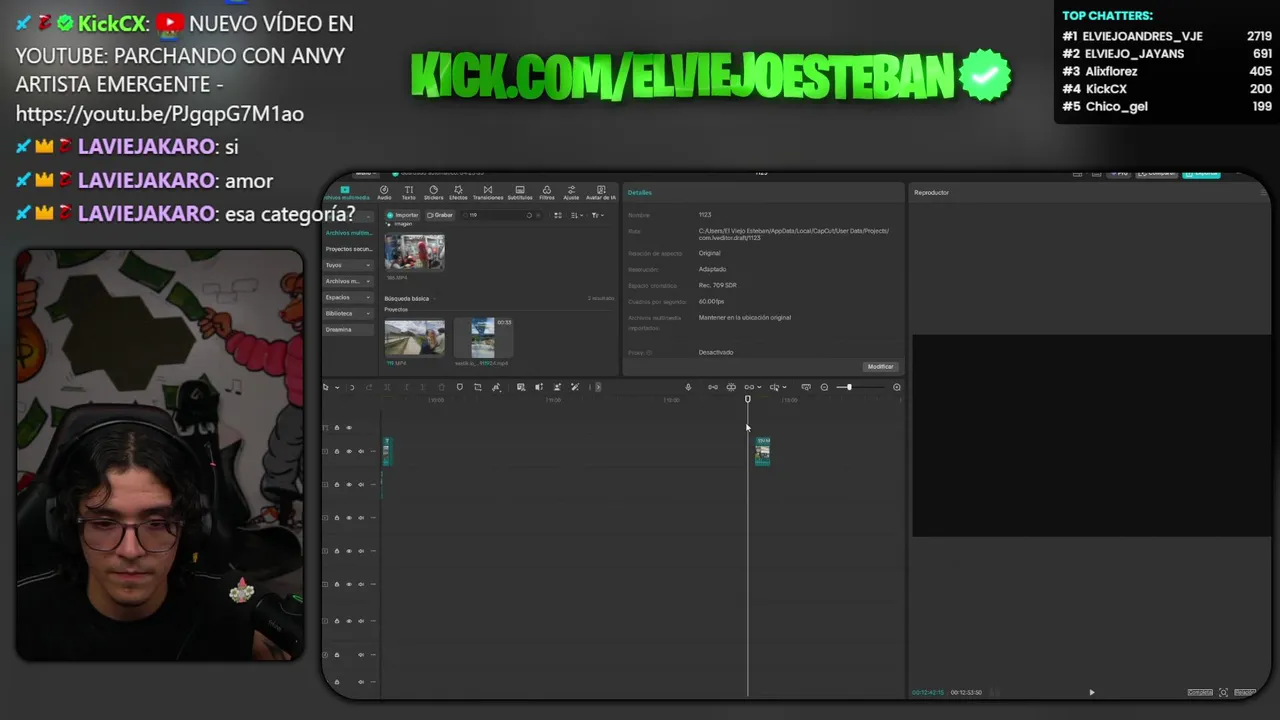
Task: Select the 186.MP4 media thumbnail
Action: pos(414,253)
